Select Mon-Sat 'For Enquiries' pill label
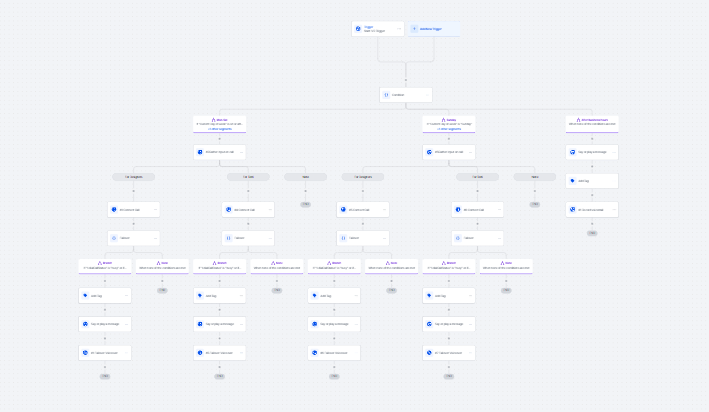This screenshot has width=709, height=412. click(133, 177)
